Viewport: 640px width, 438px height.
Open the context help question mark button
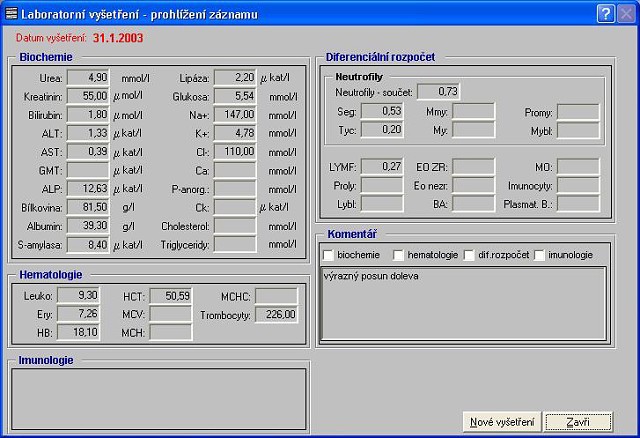tap(605, 14)
